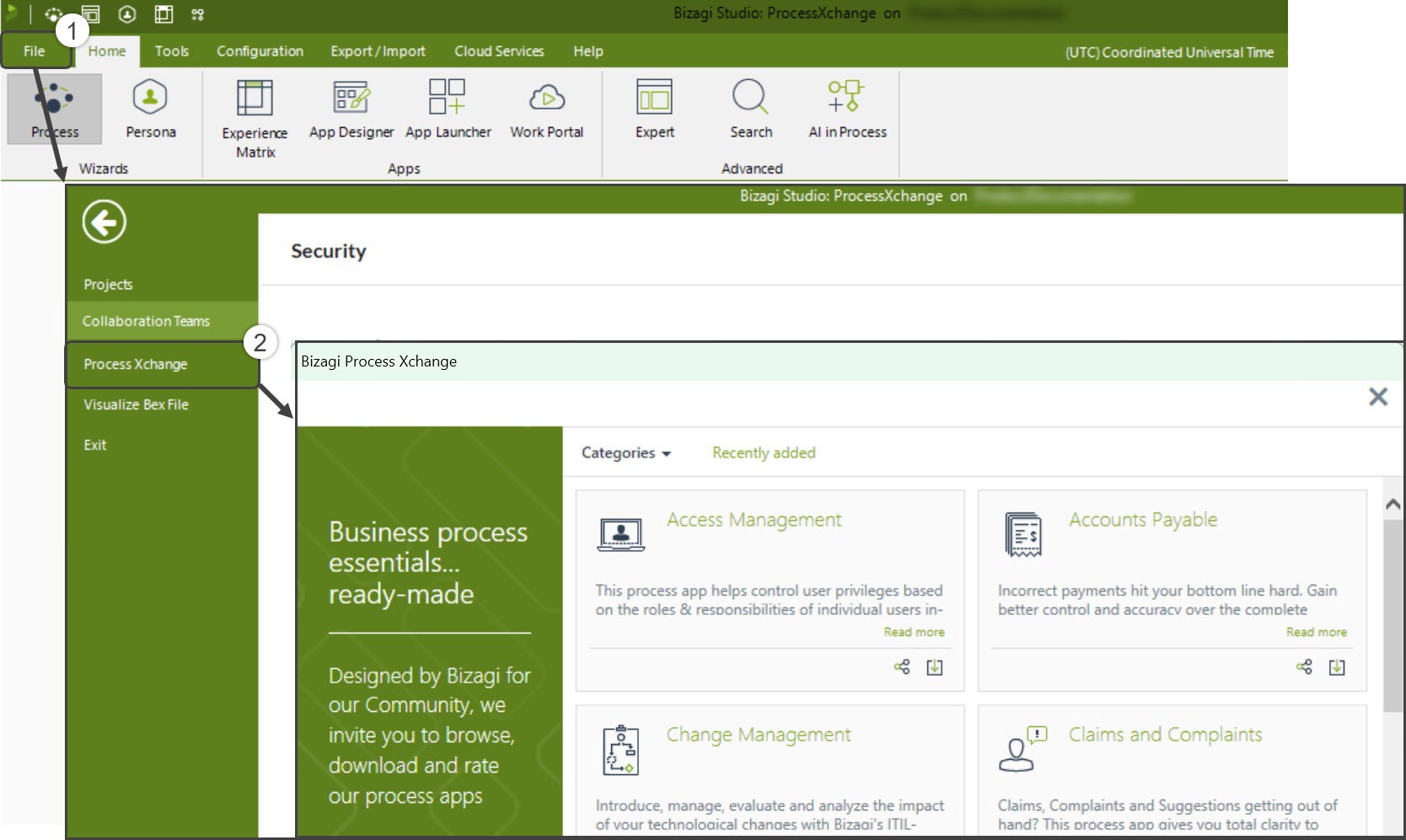Select Process Xchange in the sidebar

point(136,364)
